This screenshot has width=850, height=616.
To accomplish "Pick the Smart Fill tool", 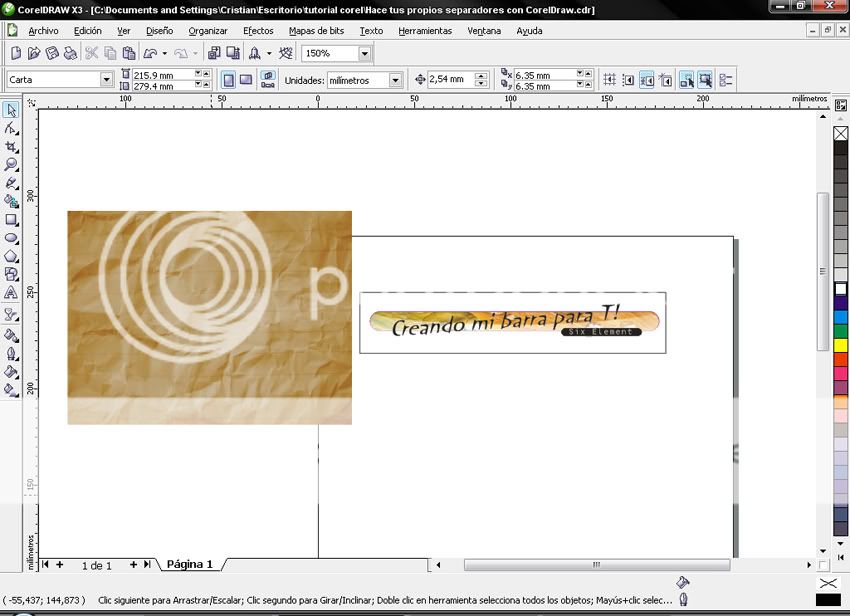I will [x=11, y=202].
